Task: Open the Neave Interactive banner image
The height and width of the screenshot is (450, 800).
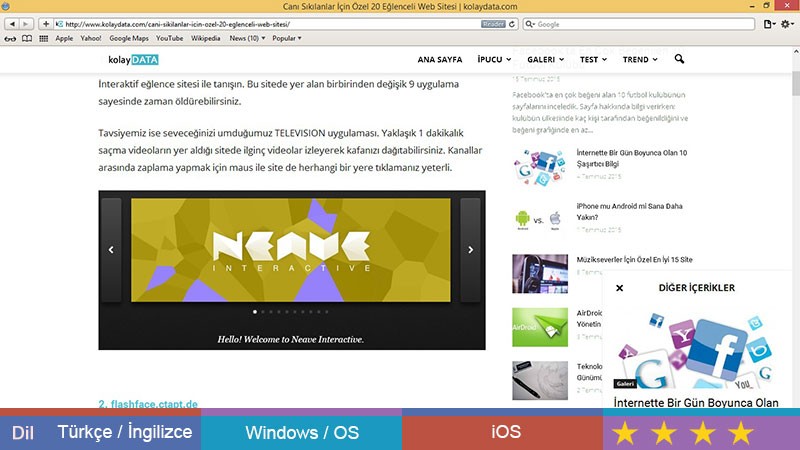Action: [x=291, y=249]
